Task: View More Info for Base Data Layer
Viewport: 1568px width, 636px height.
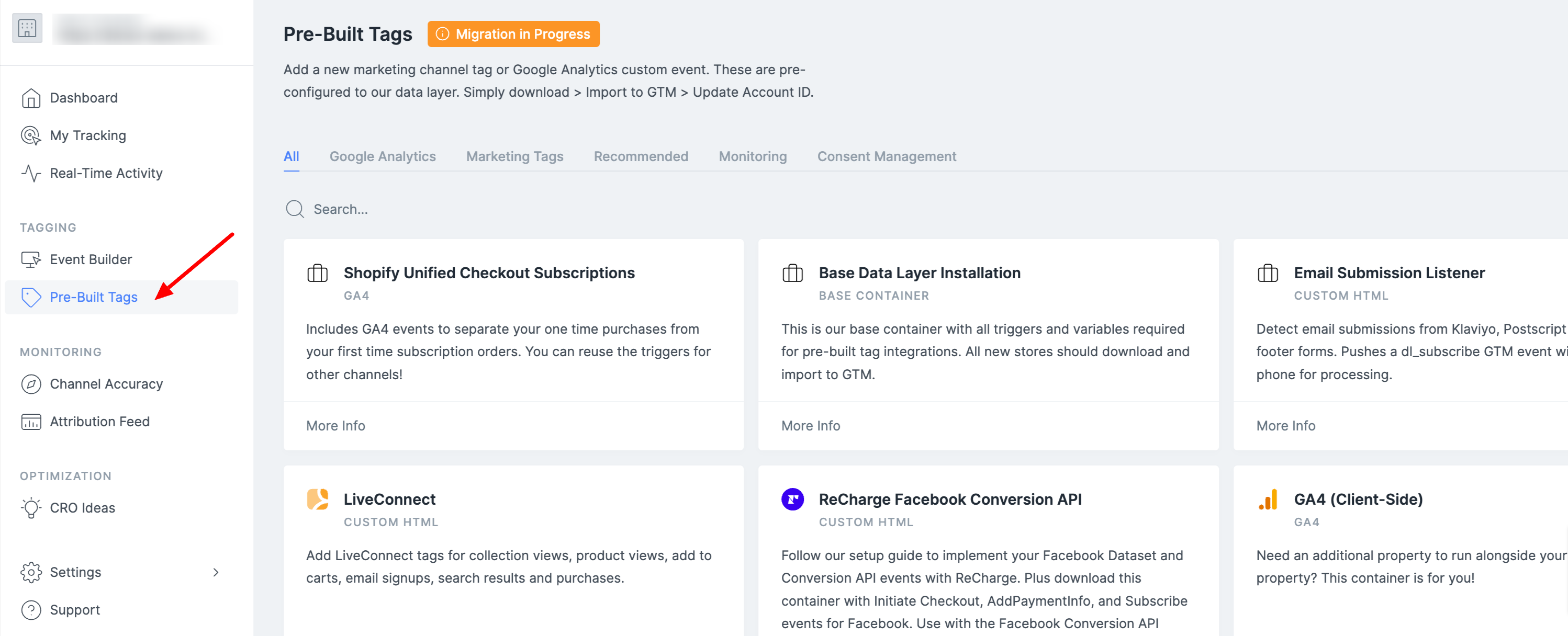Action: (x=810, y=426)
